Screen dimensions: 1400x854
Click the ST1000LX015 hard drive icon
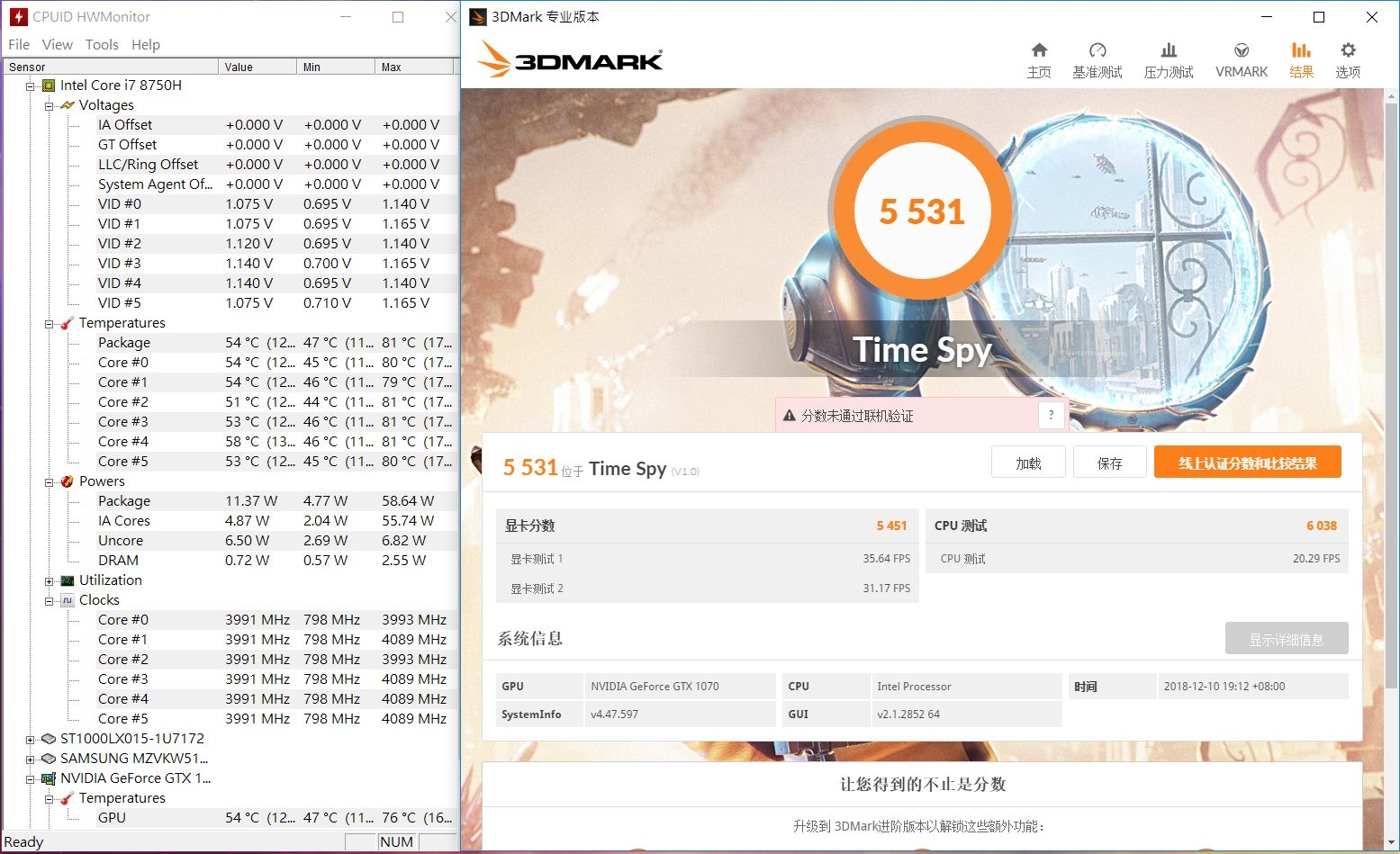[49, 739]
